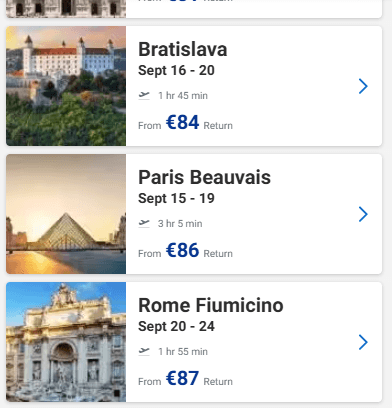This screenshot has width=392, height=408.
Task: Click the Paris Beauvais destination title
Action: coord(204,177)
